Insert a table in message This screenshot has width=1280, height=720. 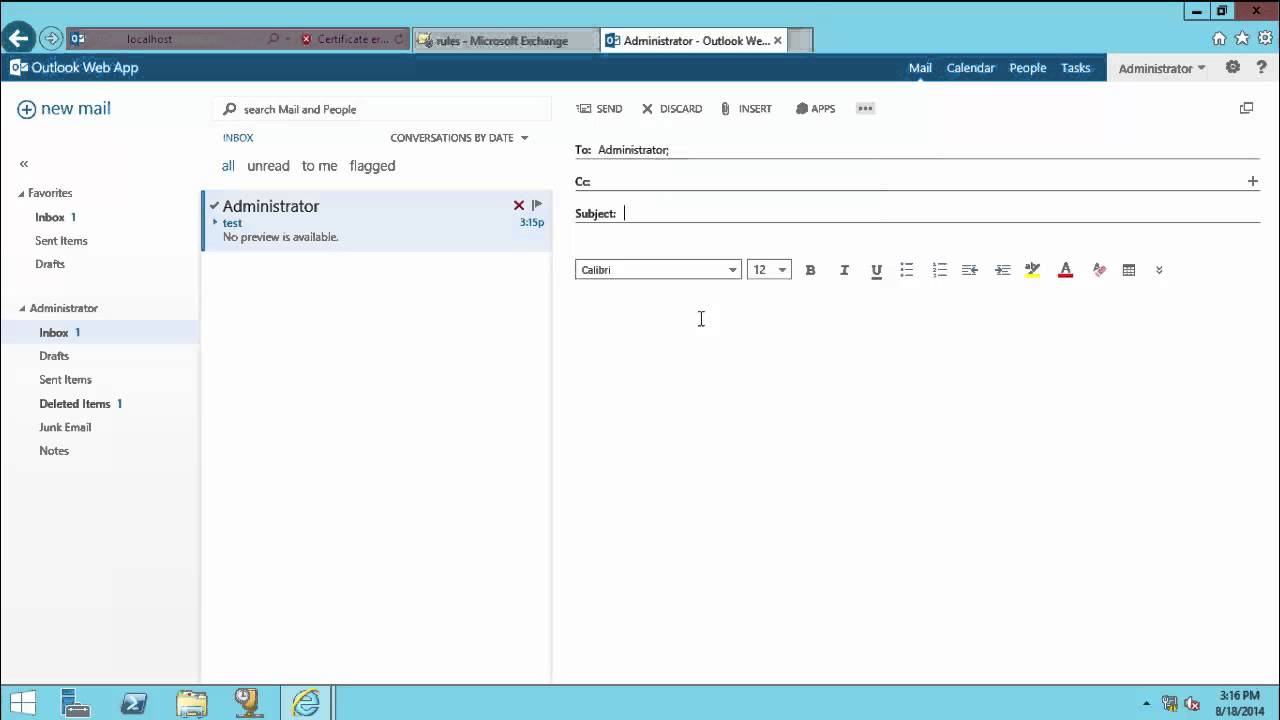tap(1129, 270)
